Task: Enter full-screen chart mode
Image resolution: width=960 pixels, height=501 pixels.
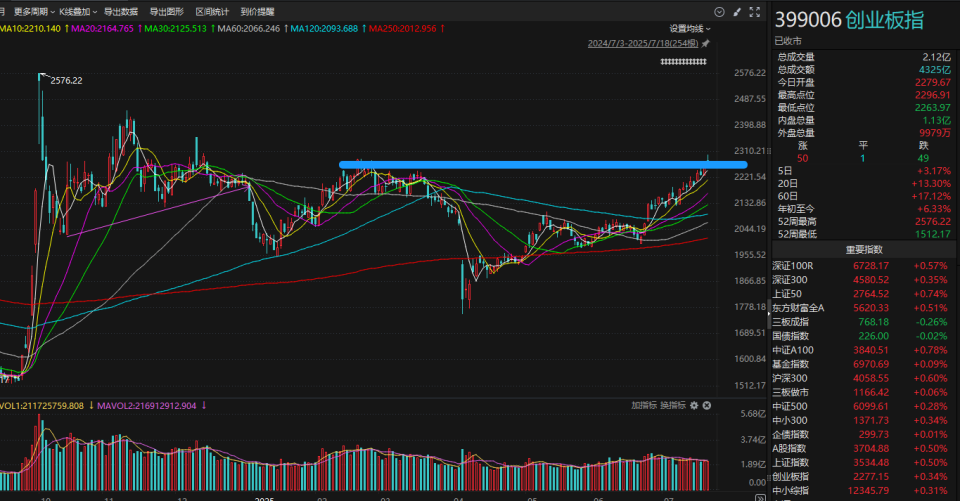Action: (x=755, y=12)
